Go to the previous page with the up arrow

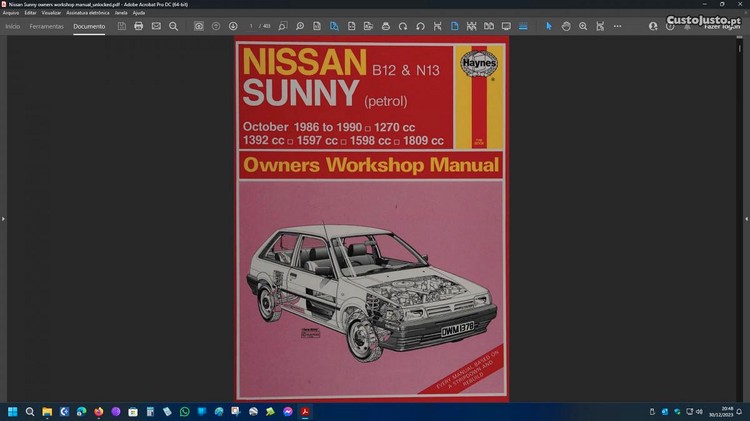click(216, 26)
